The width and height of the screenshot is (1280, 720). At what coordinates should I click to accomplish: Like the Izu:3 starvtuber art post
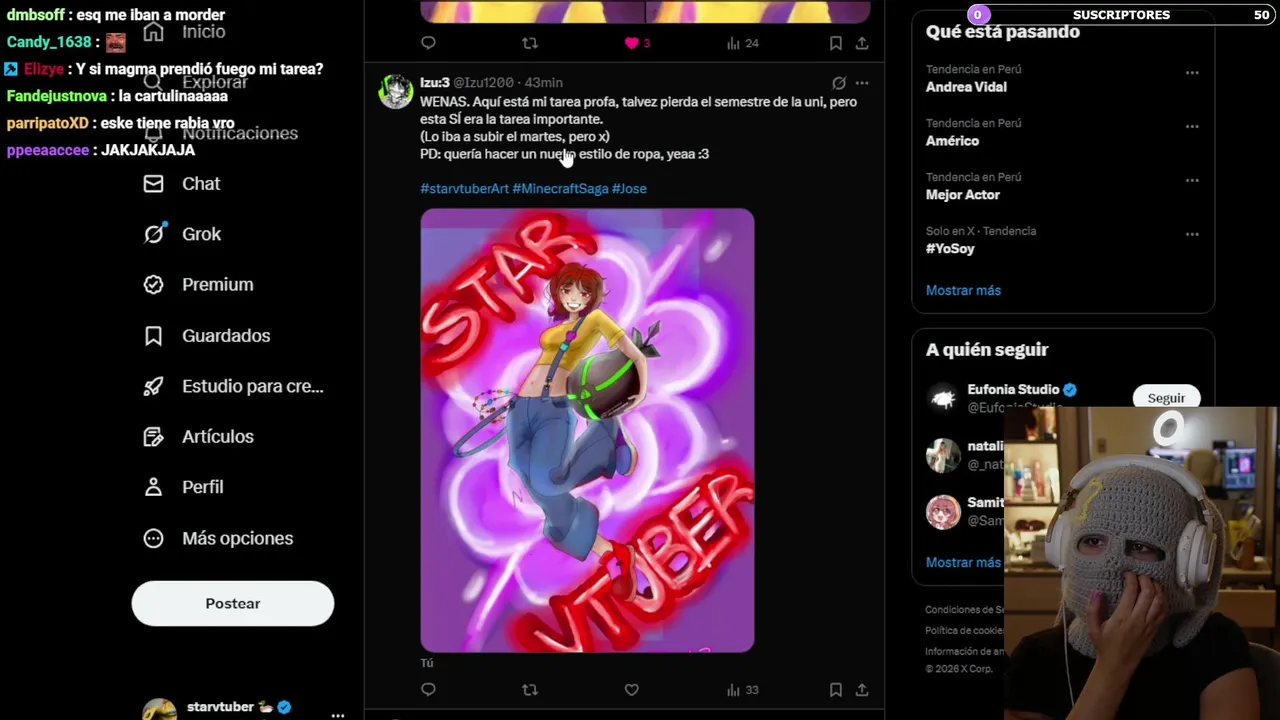pos(631,690)
